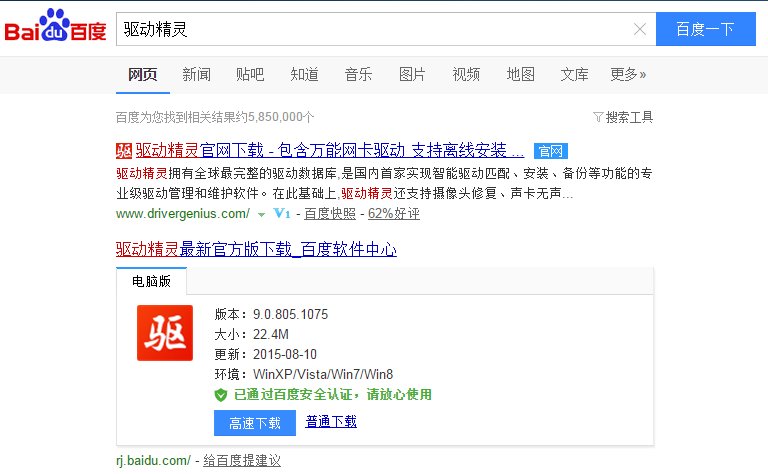Click the V1 credibility icon
This screenshot has height=474, width=768.
pos(281,214)
